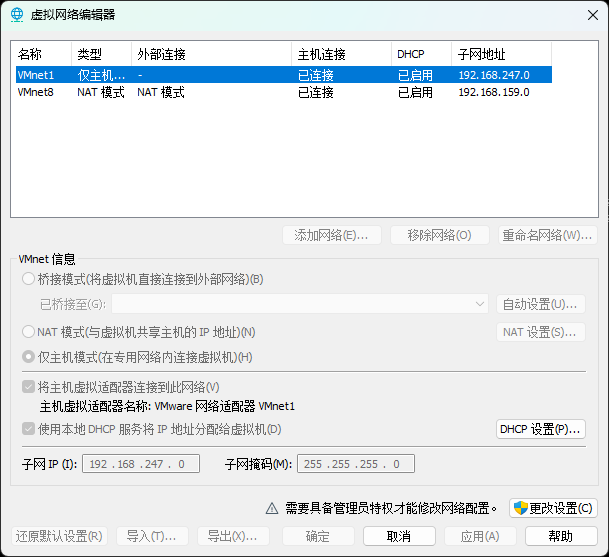Select 仅主机模式 radio button
The image size is (609, 557).
pos(28,357)
